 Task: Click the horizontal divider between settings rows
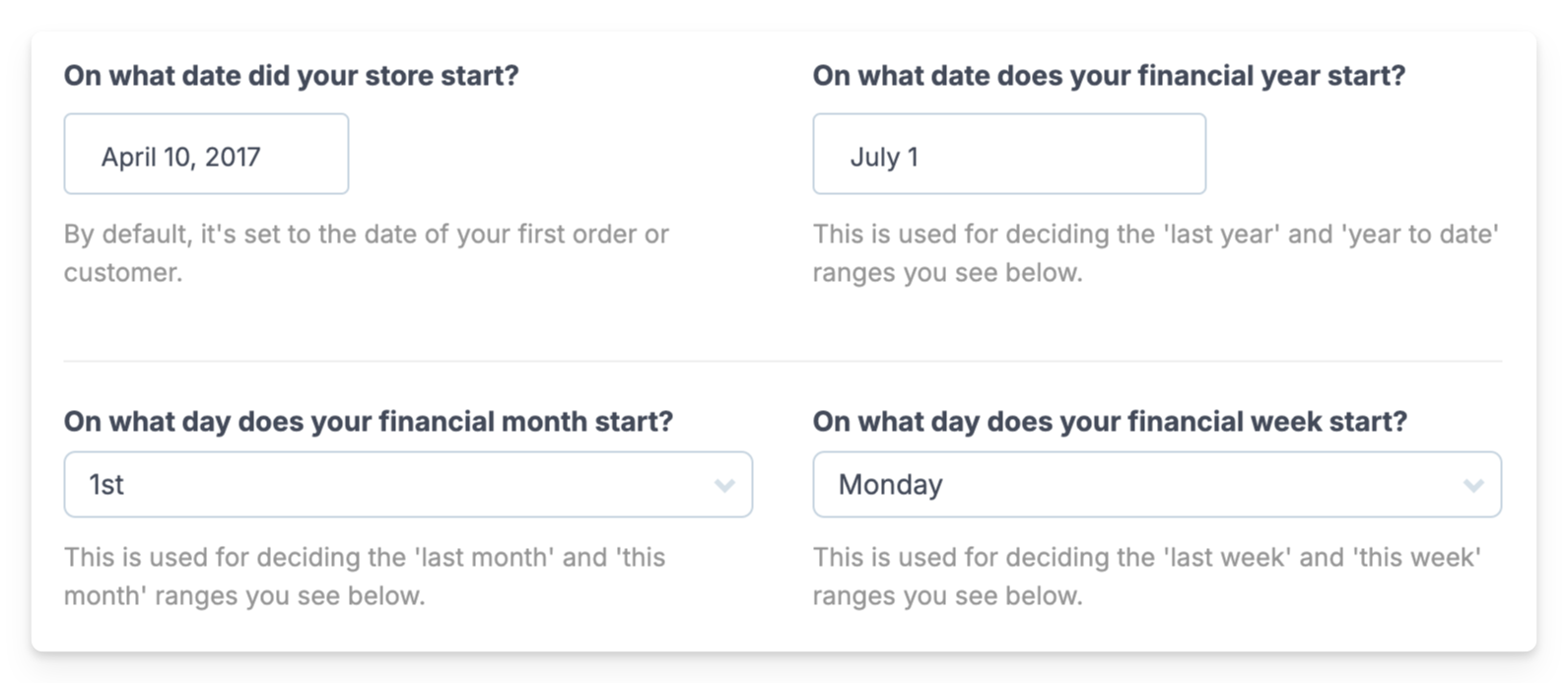point(783,361)
